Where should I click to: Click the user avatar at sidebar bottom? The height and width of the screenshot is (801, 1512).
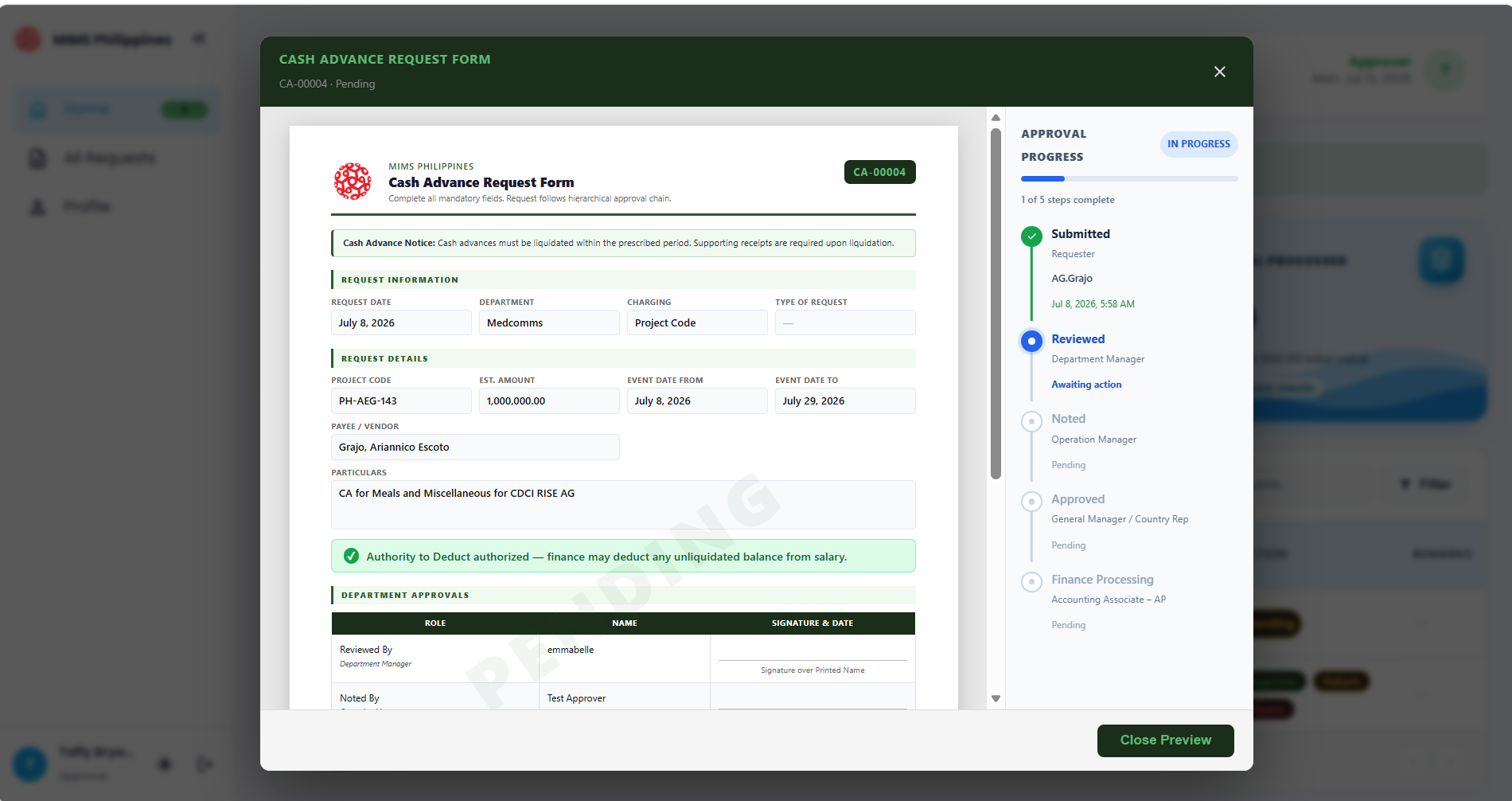[x=30, y=764]
